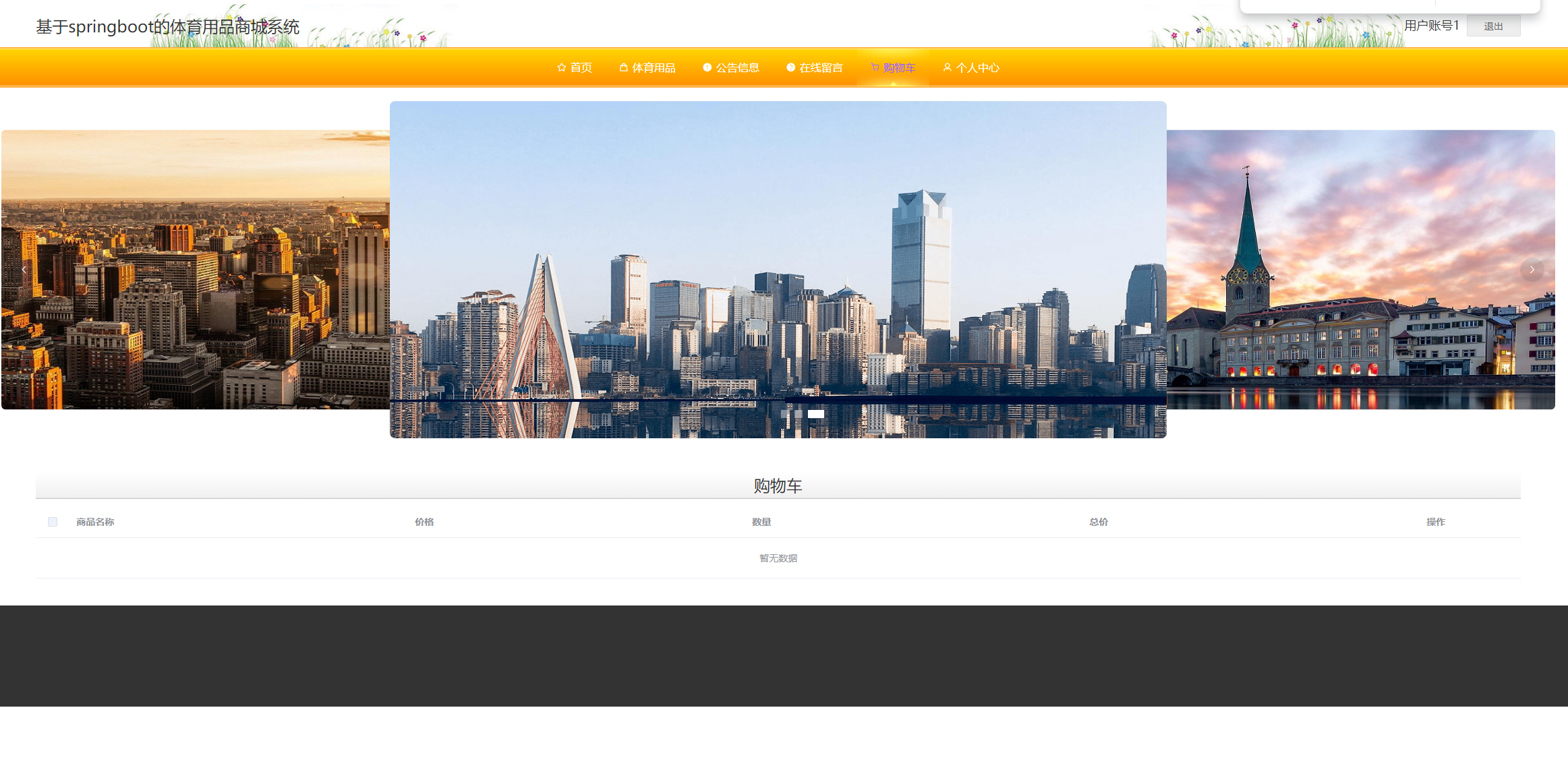Toggle the select-all cart checkbox
The width and height of the screenshot is (1568, 770).
tap(53, 522)
